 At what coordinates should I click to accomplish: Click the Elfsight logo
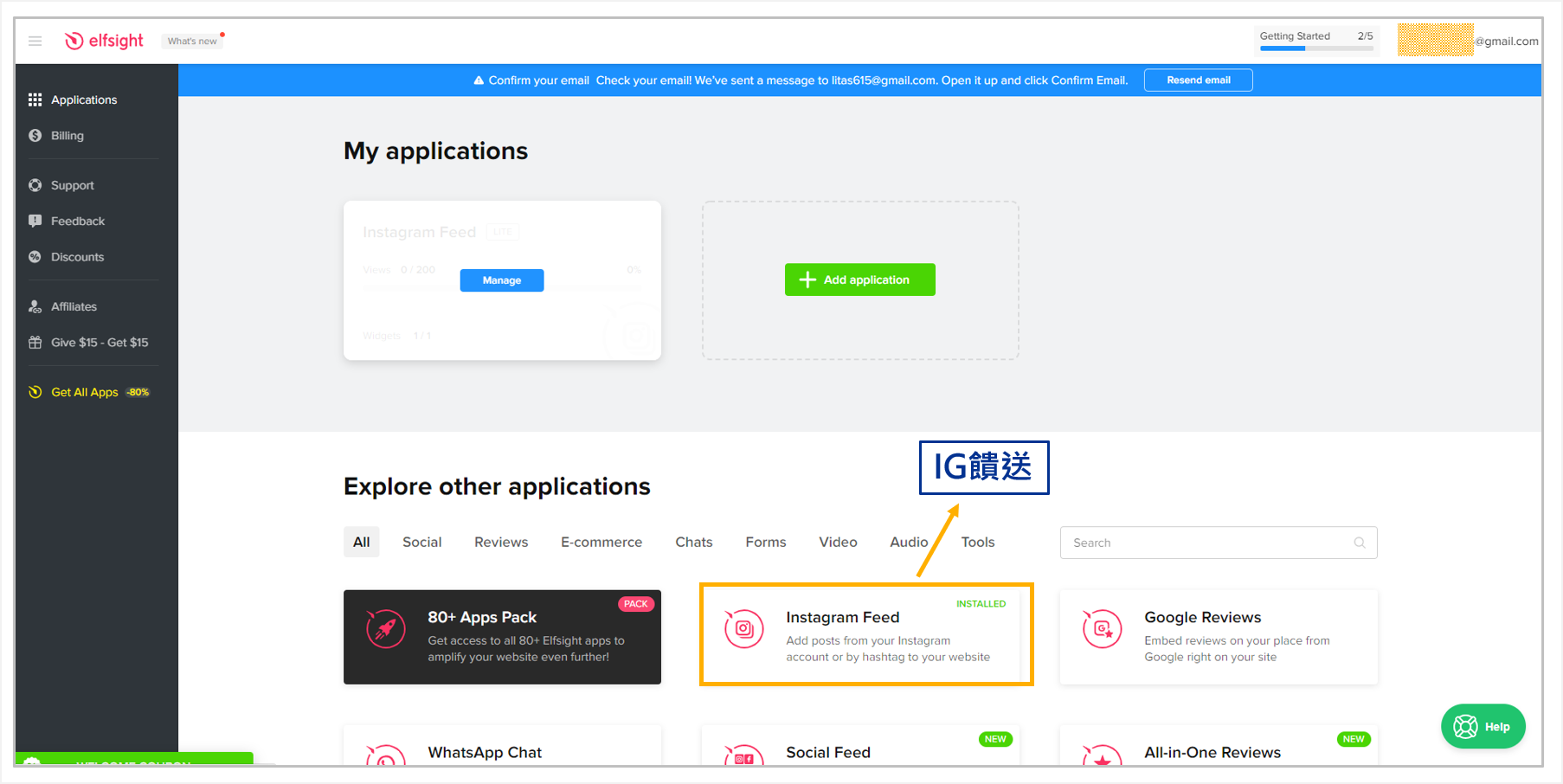click(103, 40)
